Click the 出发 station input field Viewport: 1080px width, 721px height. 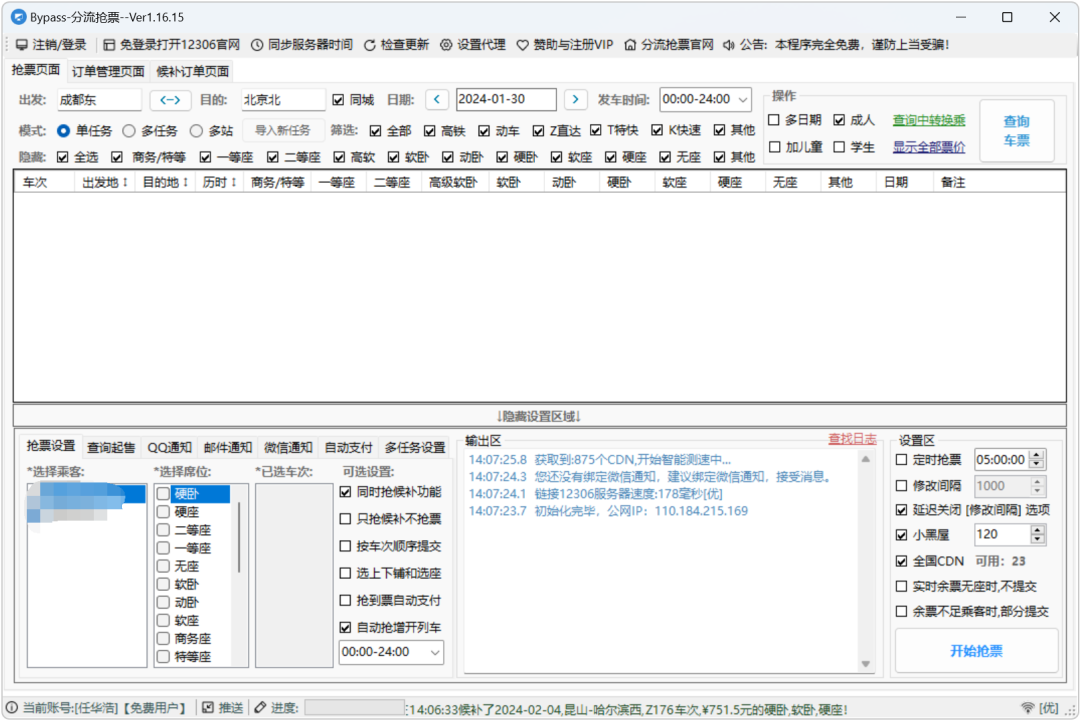coord(98,100)
